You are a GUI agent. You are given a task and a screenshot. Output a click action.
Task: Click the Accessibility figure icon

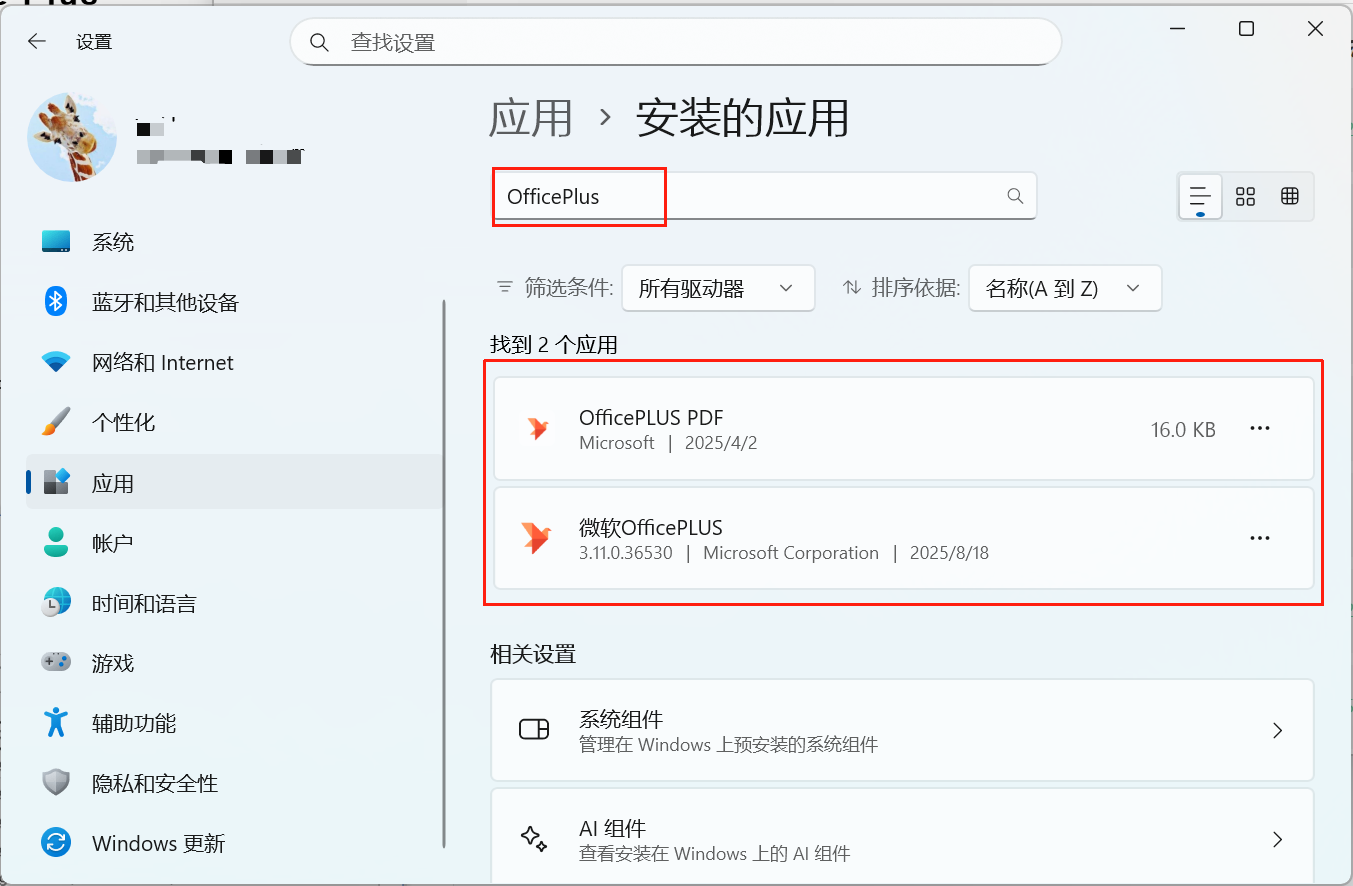point(56,722)
